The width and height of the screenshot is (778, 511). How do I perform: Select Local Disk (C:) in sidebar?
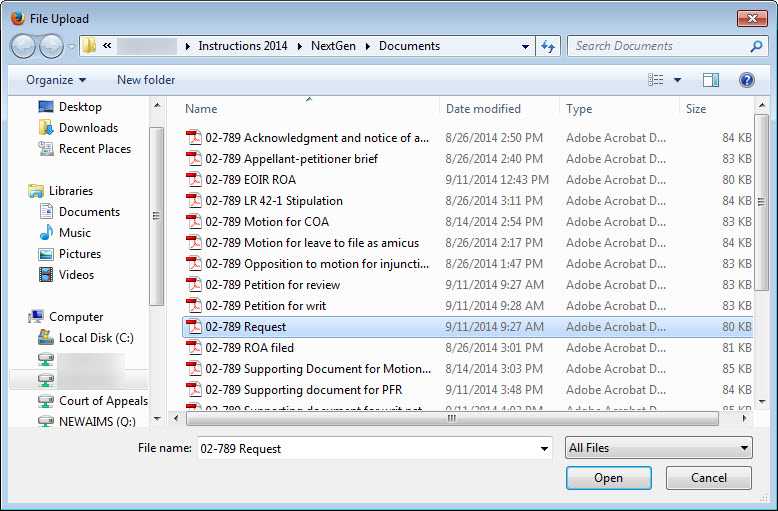click(x=95, y=338)
